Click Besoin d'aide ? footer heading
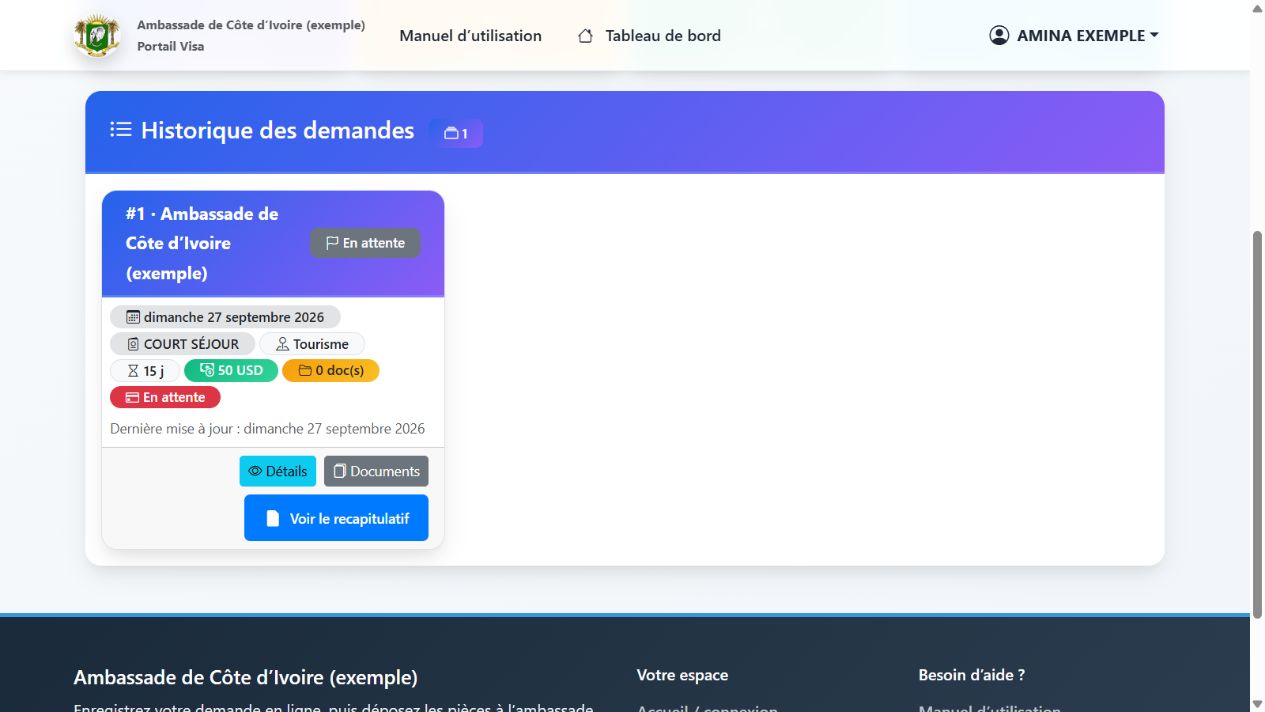The image size is (1265, 712). 971,675
